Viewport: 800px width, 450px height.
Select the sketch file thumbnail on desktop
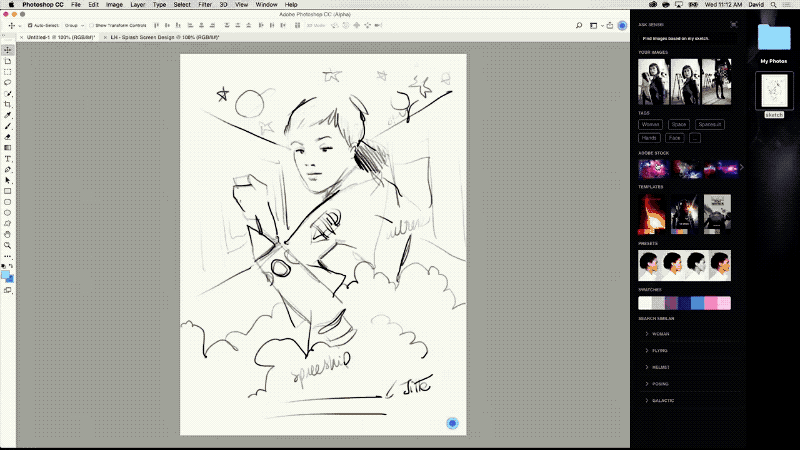(774, 91)
